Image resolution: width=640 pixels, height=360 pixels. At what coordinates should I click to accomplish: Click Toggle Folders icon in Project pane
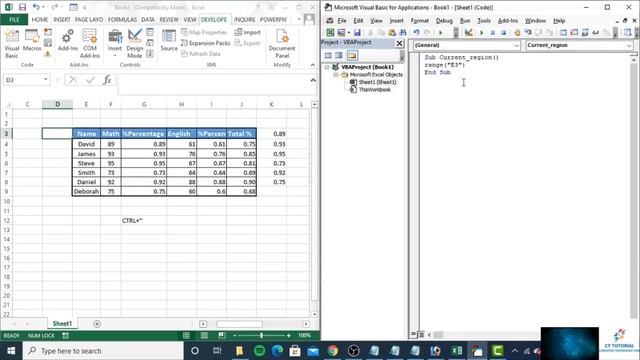pos(352,56)
